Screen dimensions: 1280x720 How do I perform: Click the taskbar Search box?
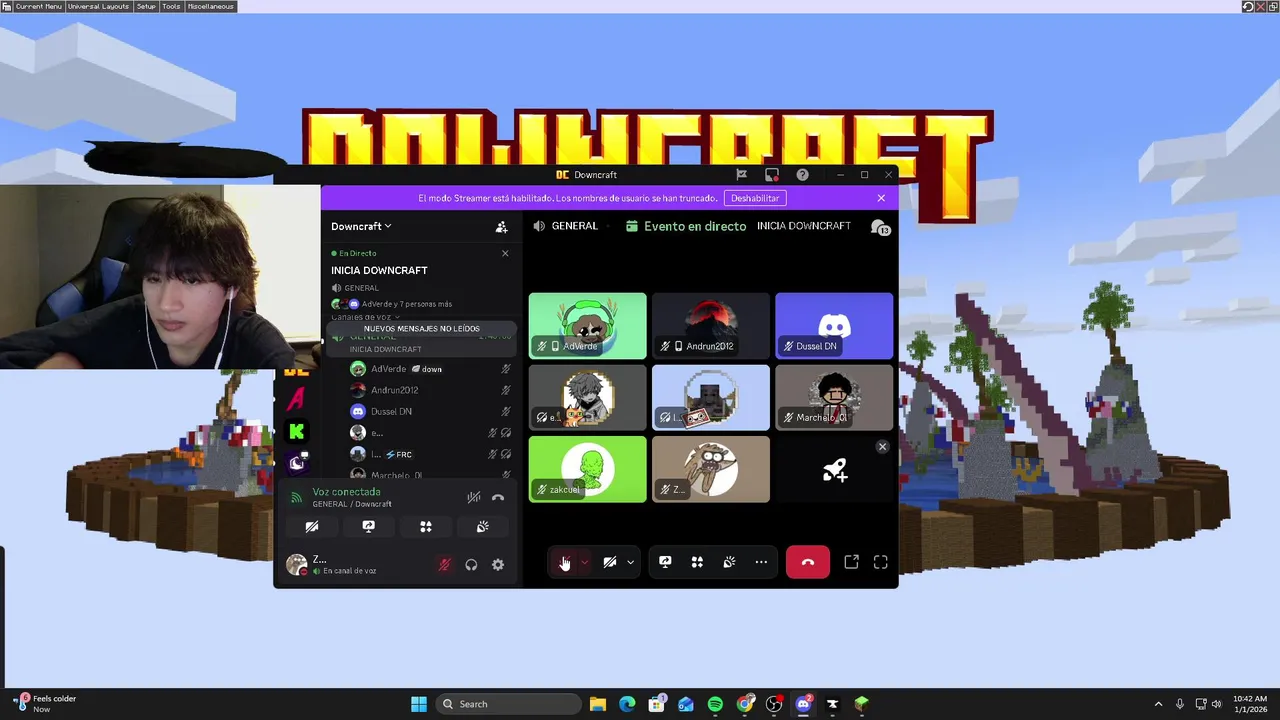[508, 704]
